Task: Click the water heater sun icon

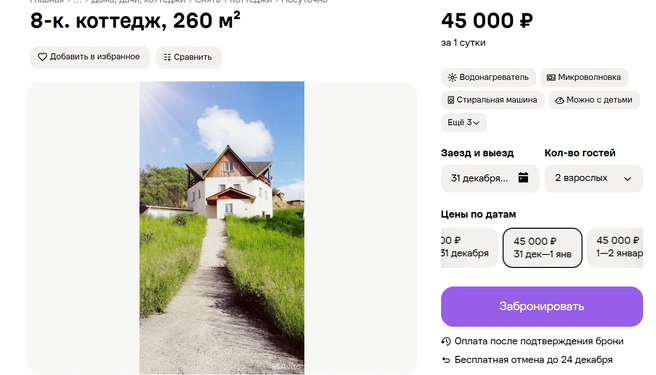Action: (452, 77)
